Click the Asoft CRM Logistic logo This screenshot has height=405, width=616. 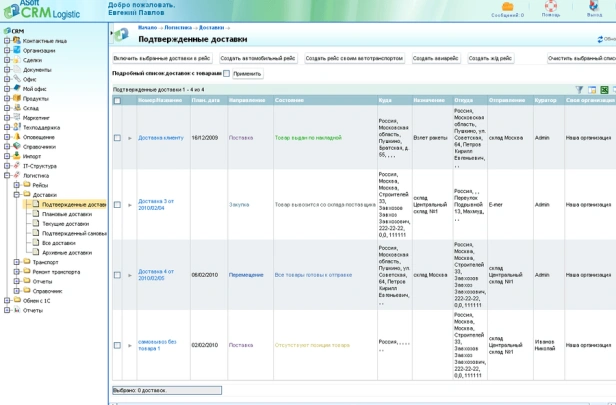tap(45, 9)
